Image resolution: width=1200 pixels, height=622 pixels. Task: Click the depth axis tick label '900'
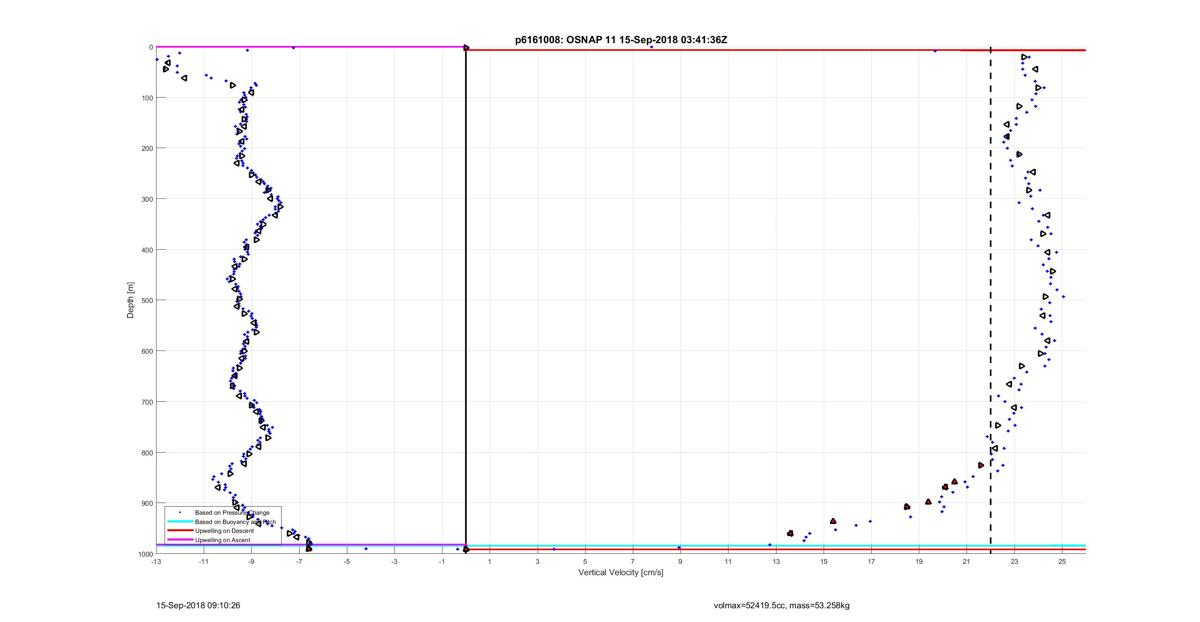pos(146,503)
